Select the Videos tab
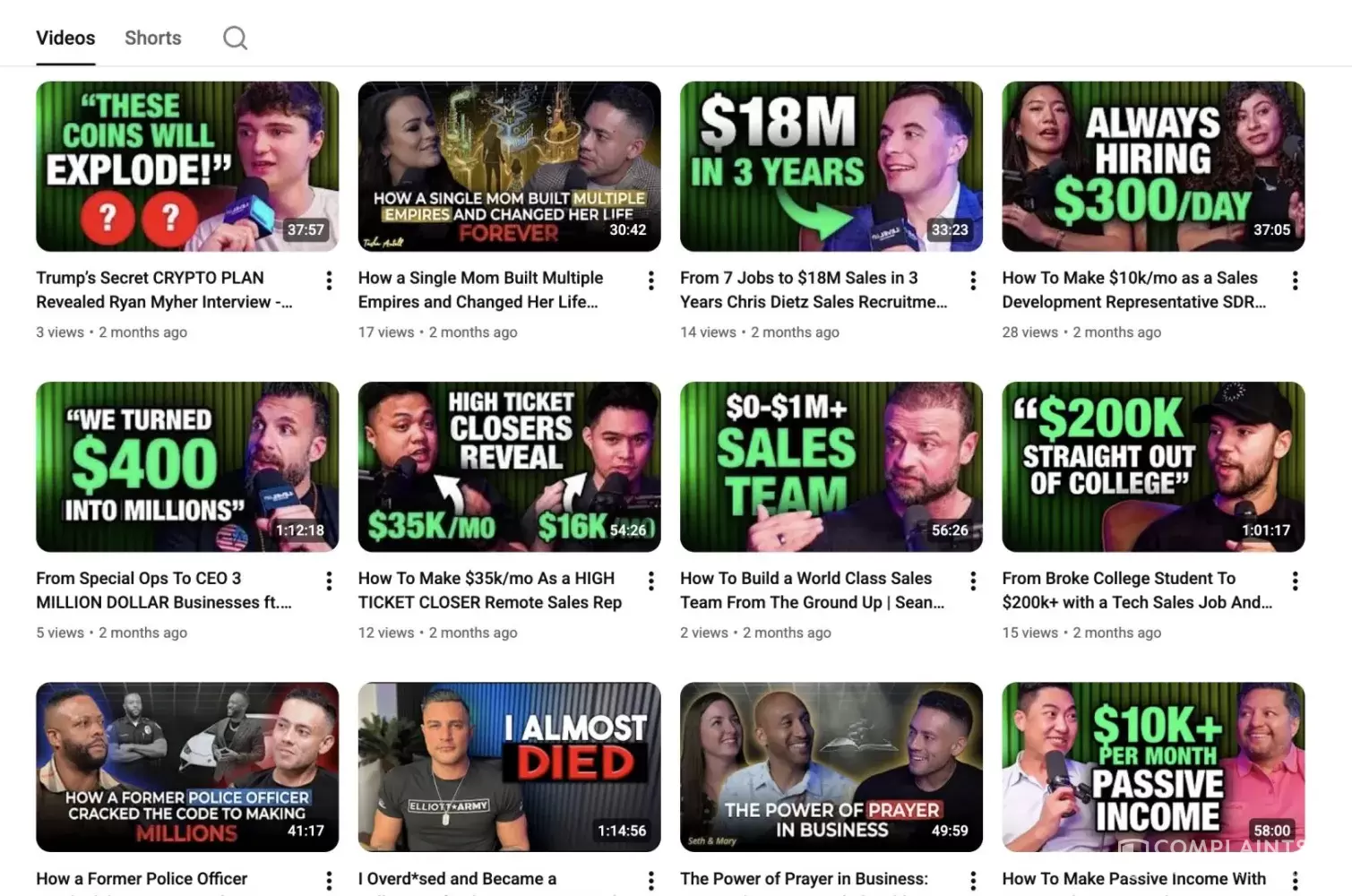This screenshot has height=896, width=1352. tap(65, 38)
